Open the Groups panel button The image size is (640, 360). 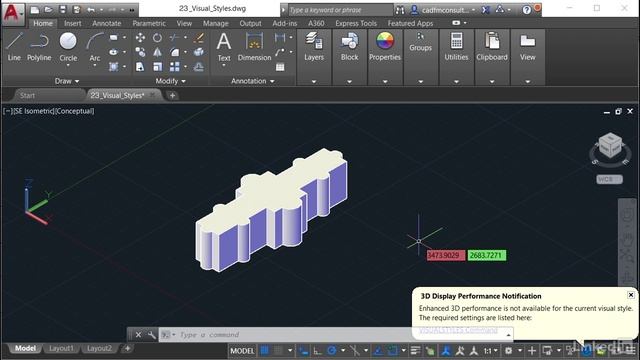(x=420, y=42)
